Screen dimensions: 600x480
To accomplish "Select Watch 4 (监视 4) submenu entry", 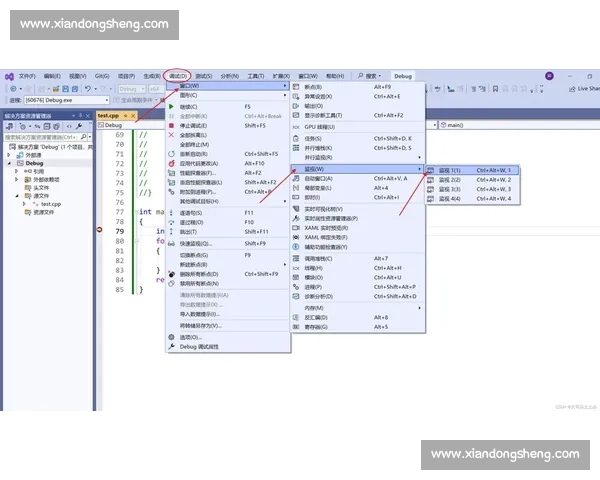I will tap(473, 199).
